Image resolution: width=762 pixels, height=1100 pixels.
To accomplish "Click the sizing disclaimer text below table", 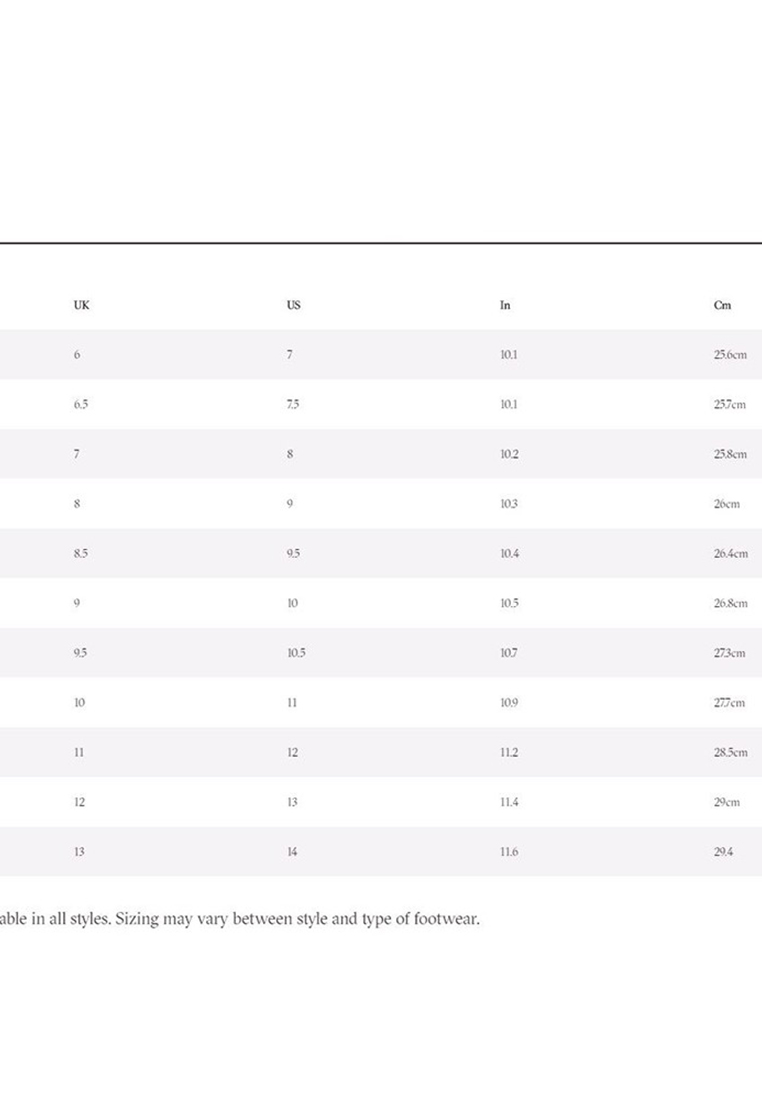I will click(240, 919).
